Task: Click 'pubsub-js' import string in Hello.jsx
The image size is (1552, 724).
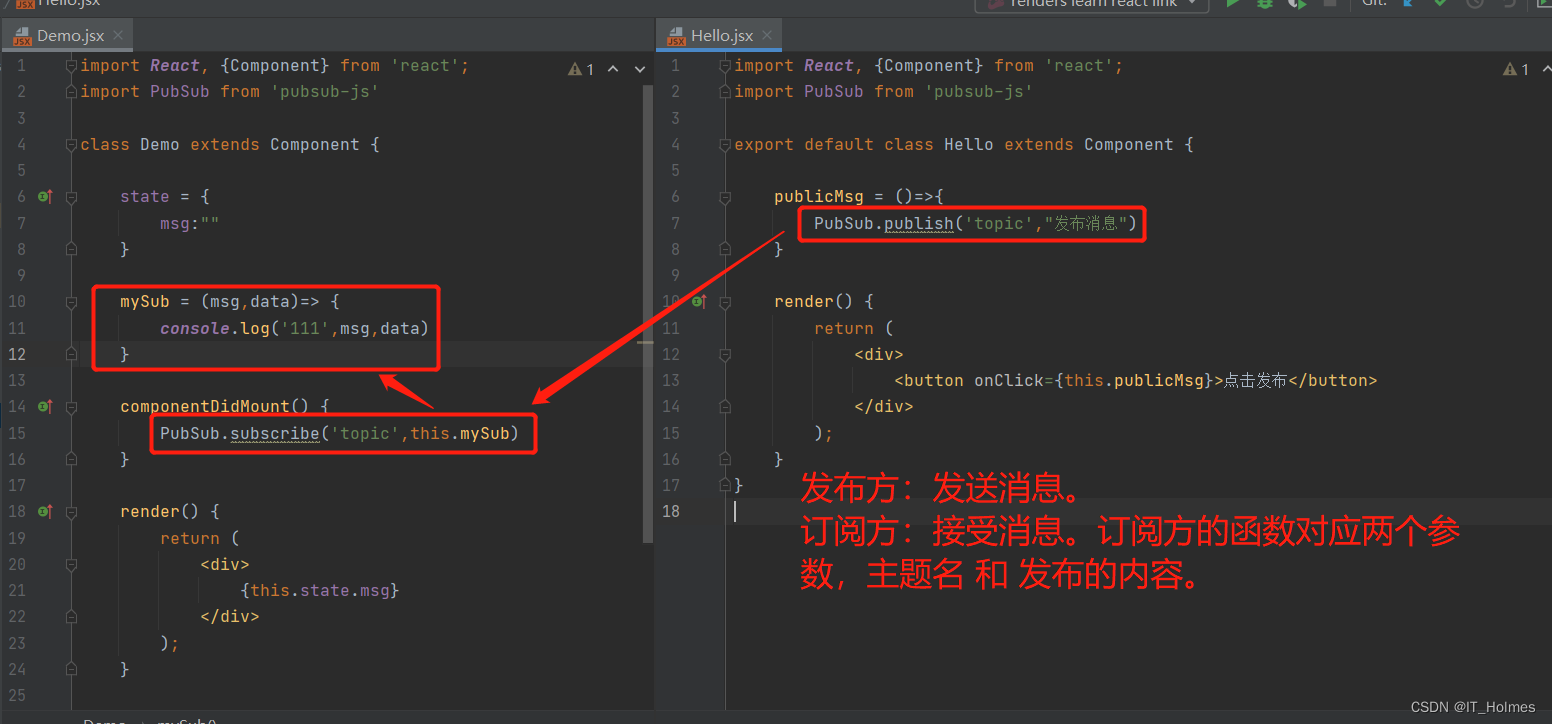Action: (979, 92)
